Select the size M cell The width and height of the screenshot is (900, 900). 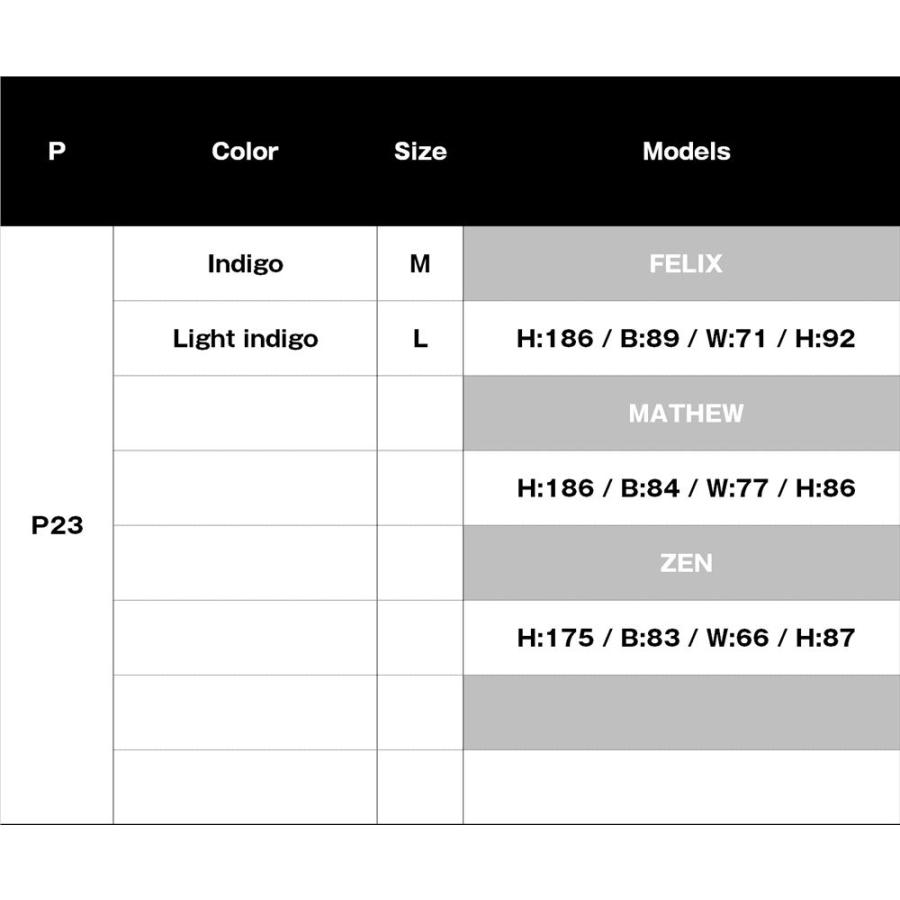tap(420, 264)
